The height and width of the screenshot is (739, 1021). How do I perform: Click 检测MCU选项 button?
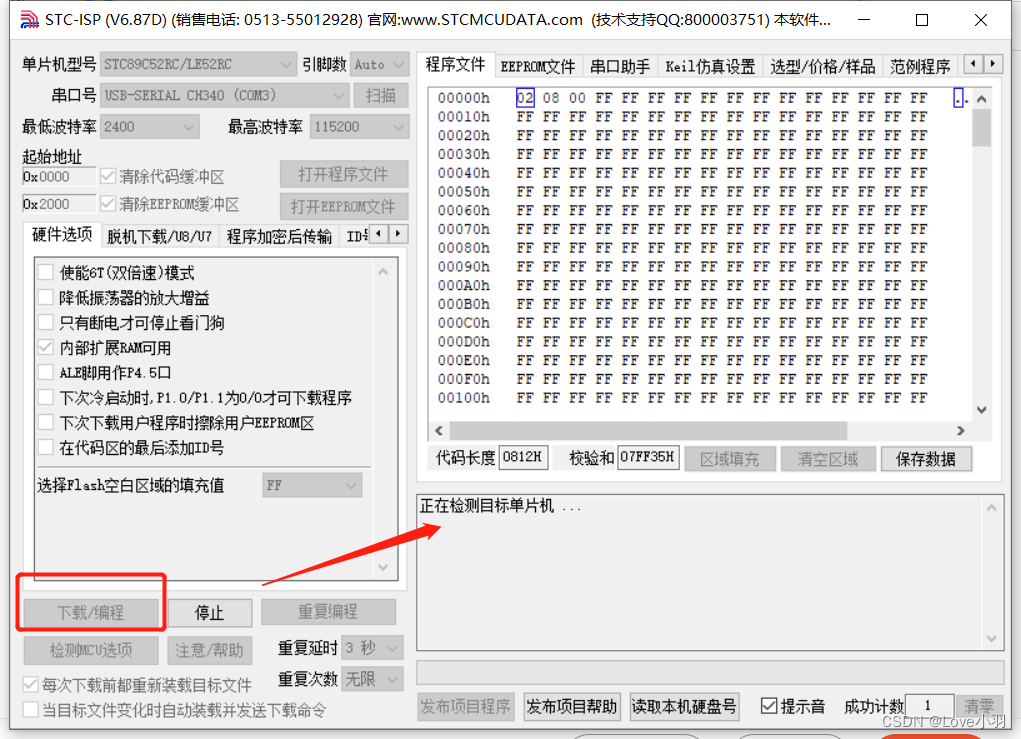[x=91, y=650]
